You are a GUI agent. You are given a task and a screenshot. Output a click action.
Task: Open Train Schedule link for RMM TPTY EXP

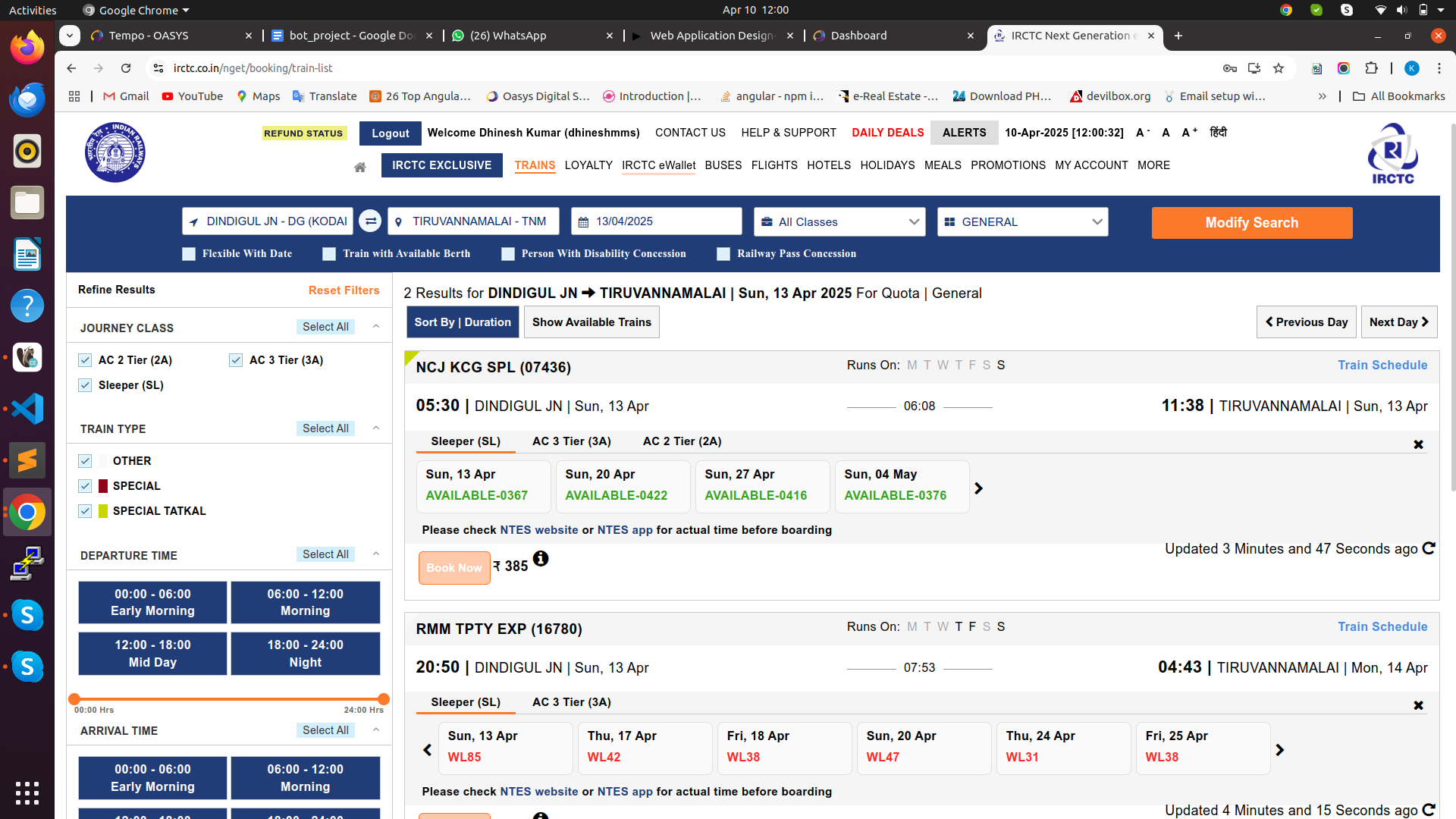click(x=1382, y=626)
